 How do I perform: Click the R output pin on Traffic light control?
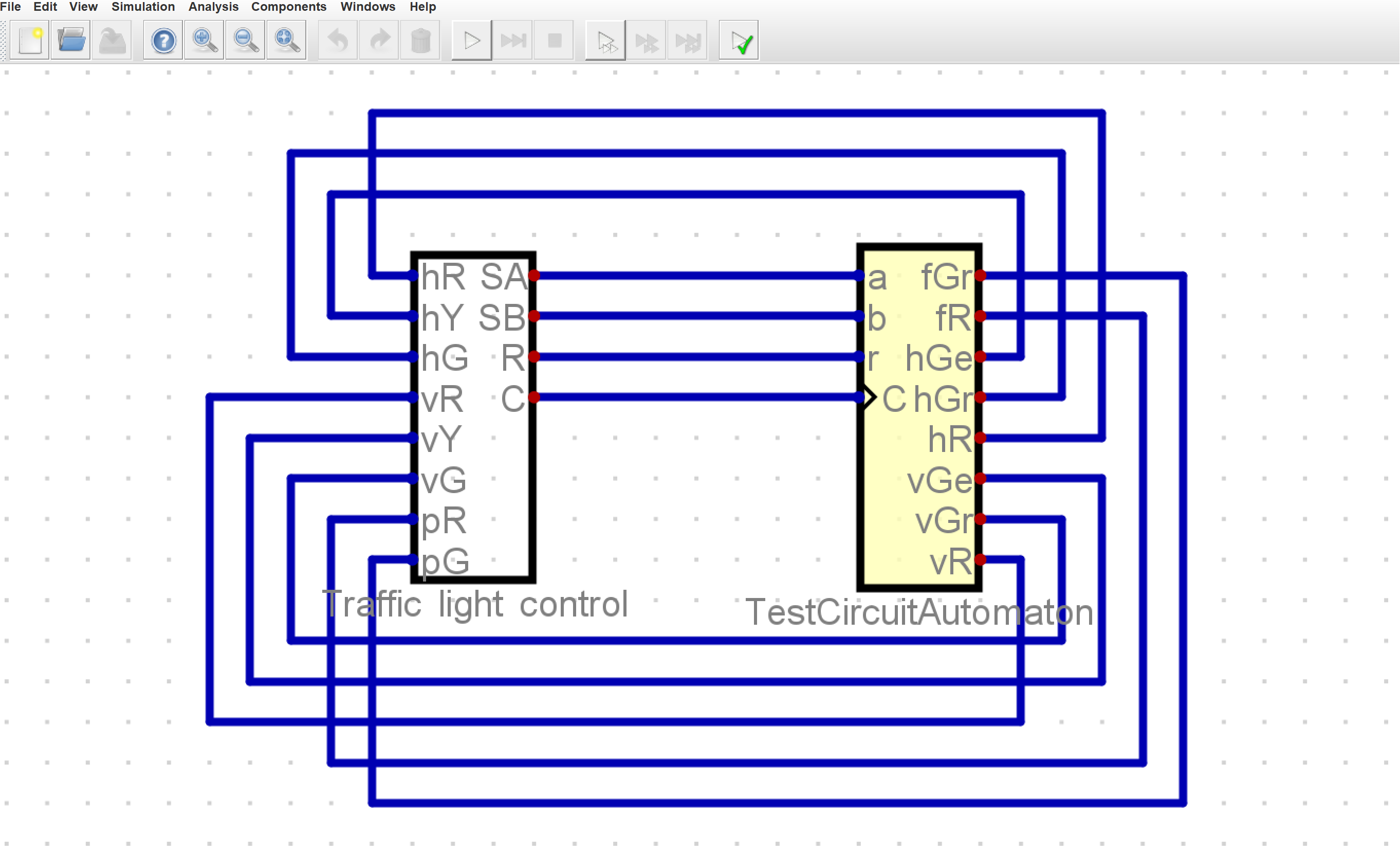pos(533,357)
